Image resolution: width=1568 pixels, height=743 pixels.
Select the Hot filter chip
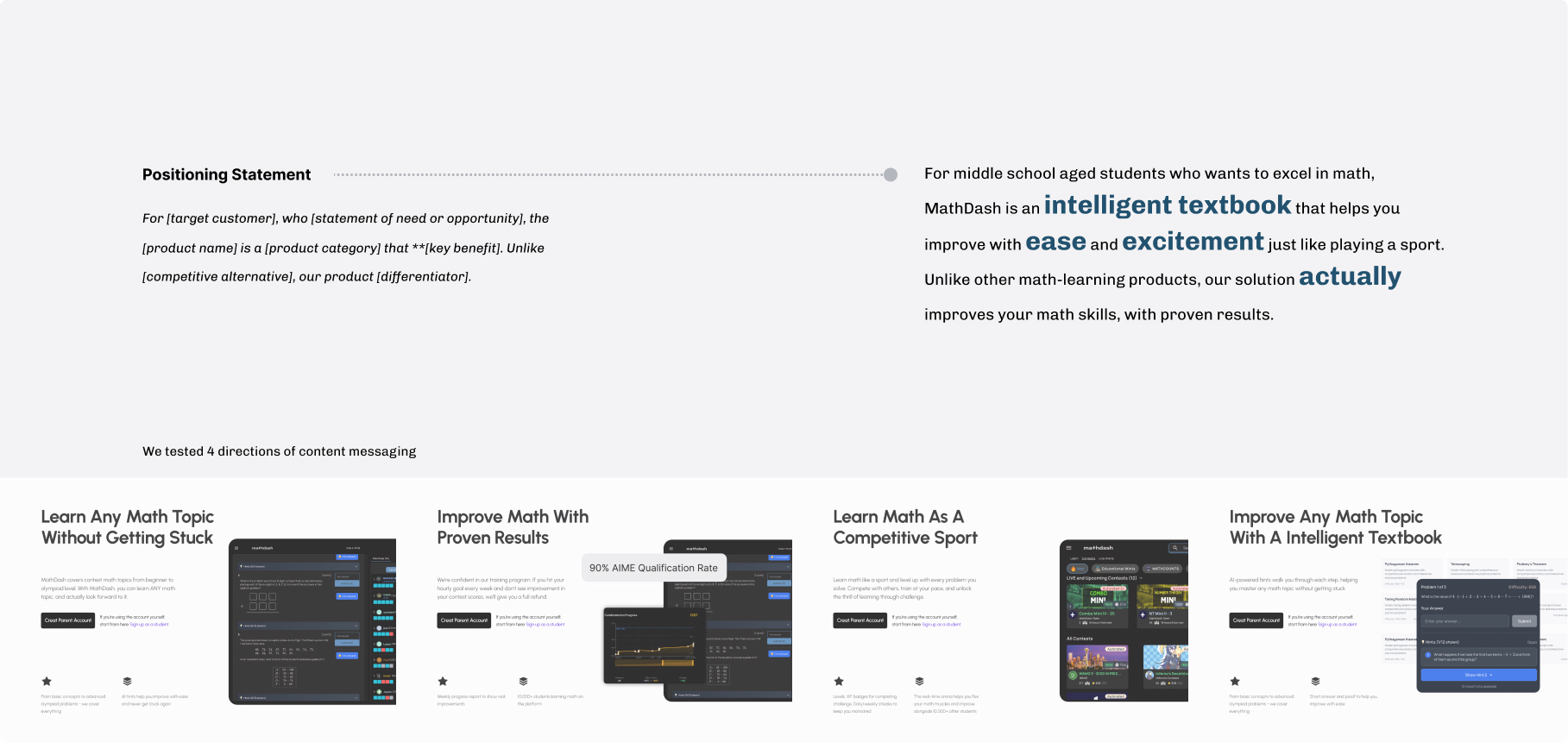click(x=1077, y=569)
